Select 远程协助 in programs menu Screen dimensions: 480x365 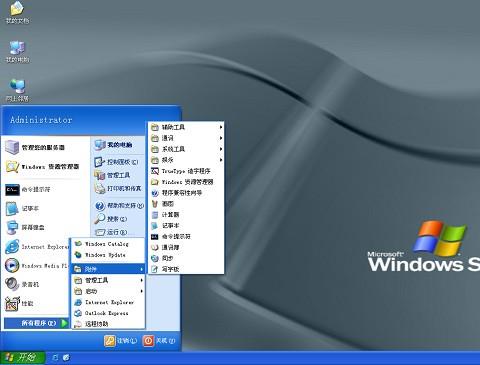[109, 324]
